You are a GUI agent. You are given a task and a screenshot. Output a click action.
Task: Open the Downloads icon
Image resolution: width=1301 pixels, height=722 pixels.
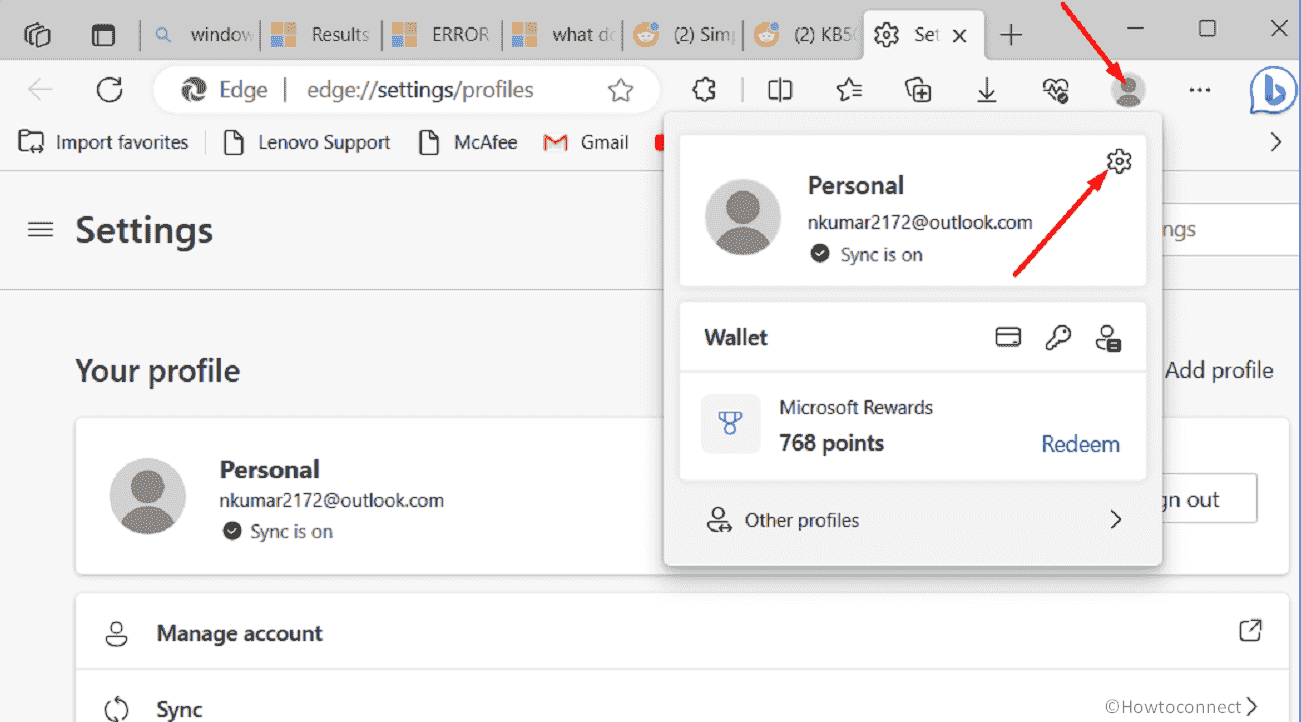(987, 91)
